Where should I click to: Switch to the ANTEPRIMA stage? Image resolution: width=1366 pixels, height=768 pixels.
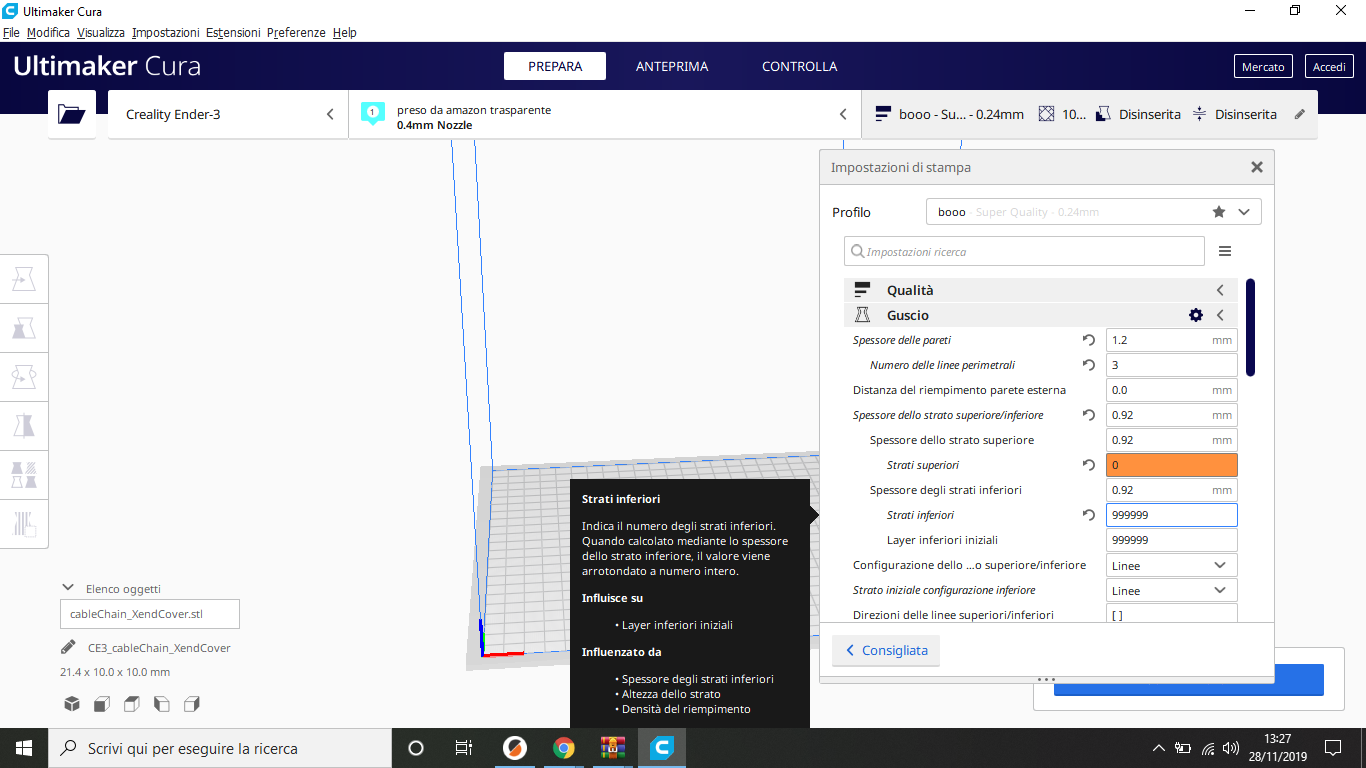click(672, 66)
